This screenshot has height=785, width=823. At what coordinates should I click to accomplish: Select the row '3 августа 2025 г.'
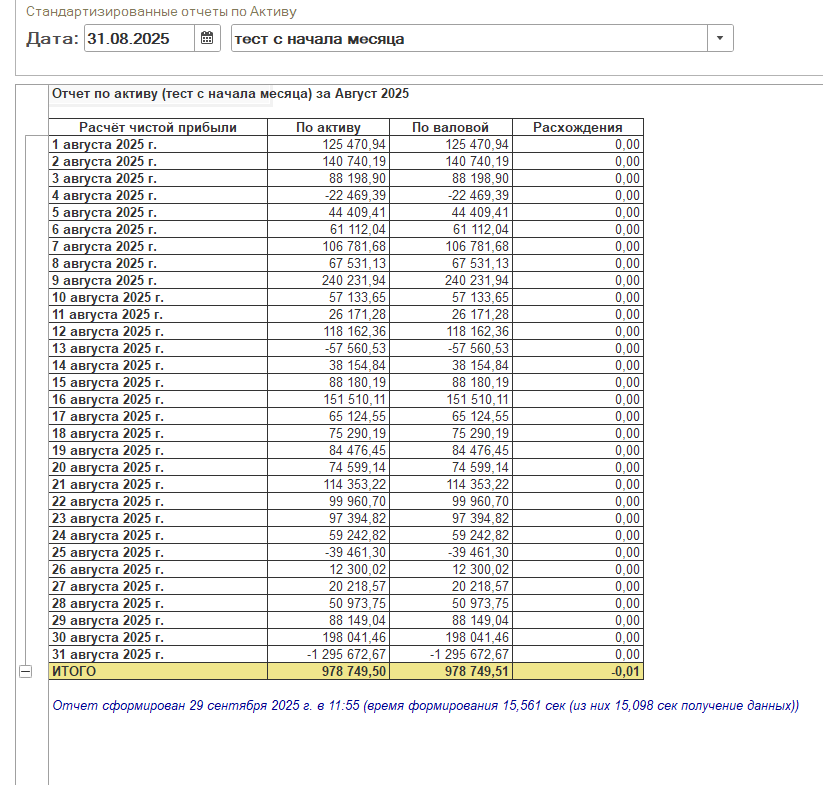click(346, 178)
